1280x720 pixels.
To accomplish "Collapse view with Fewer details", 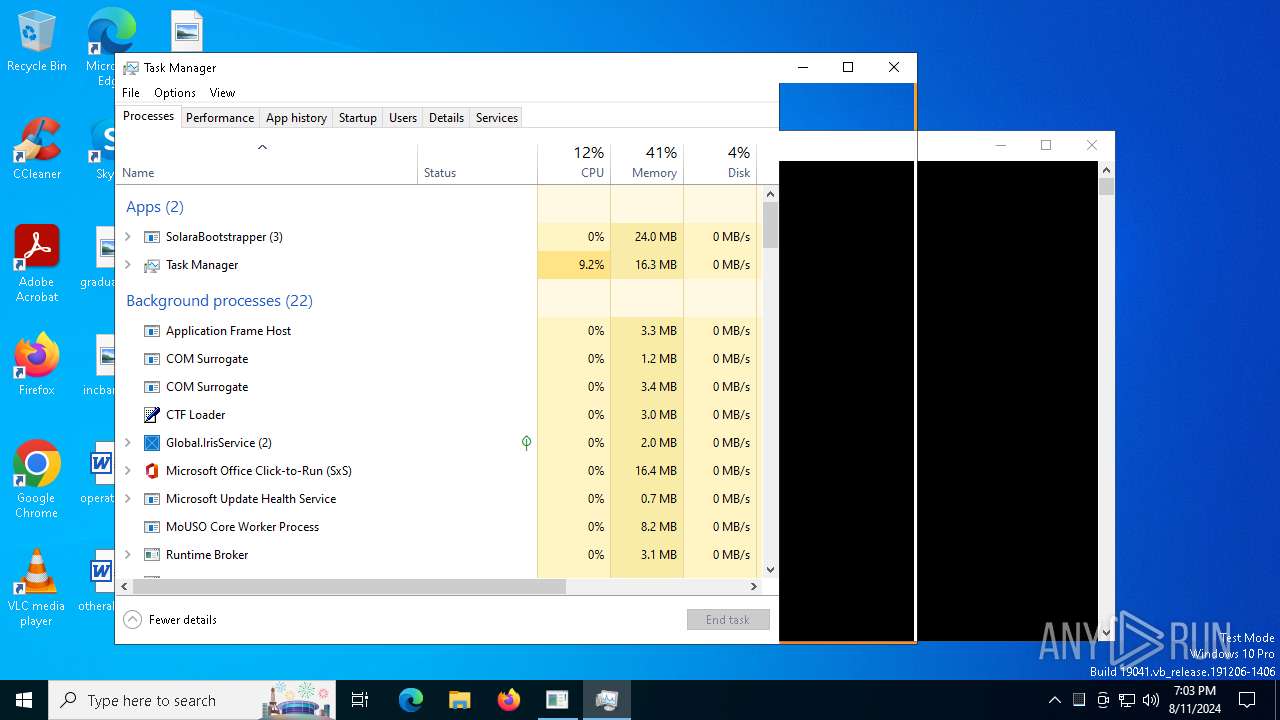I will pyautogui.click(x=170, y=620).
